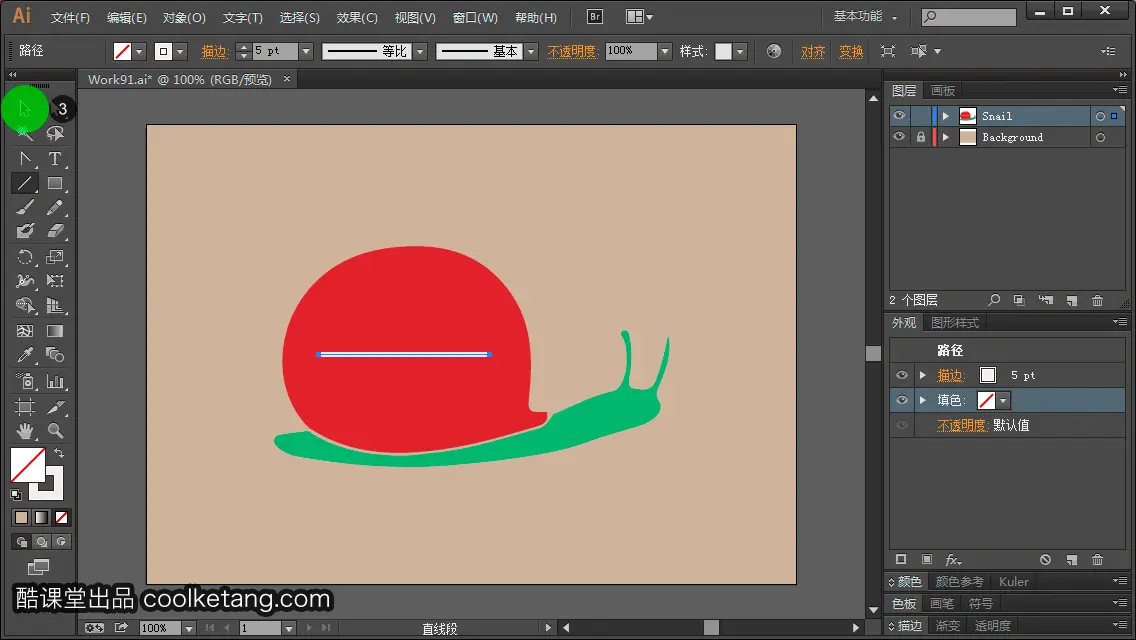Toggle fill attribute visibility in Appearance
This screenshot has height=640, width=1136.
[902, 400]
